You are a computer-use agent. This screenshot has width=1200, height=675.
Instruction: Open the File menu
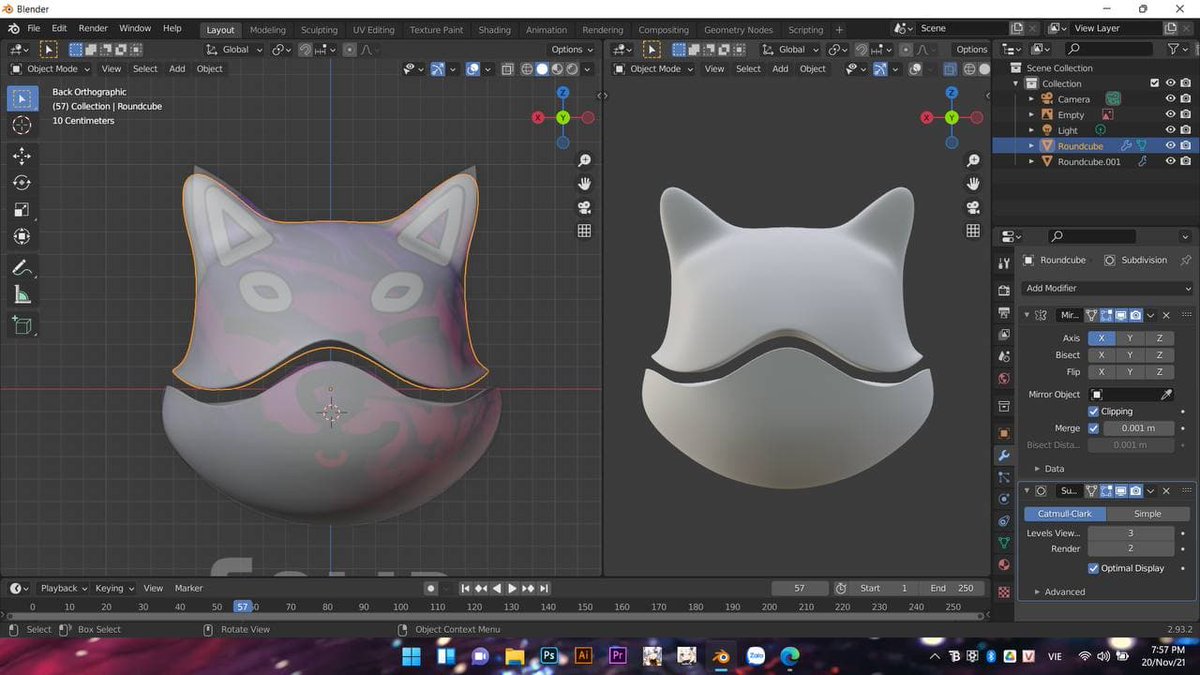pos(33,29)
